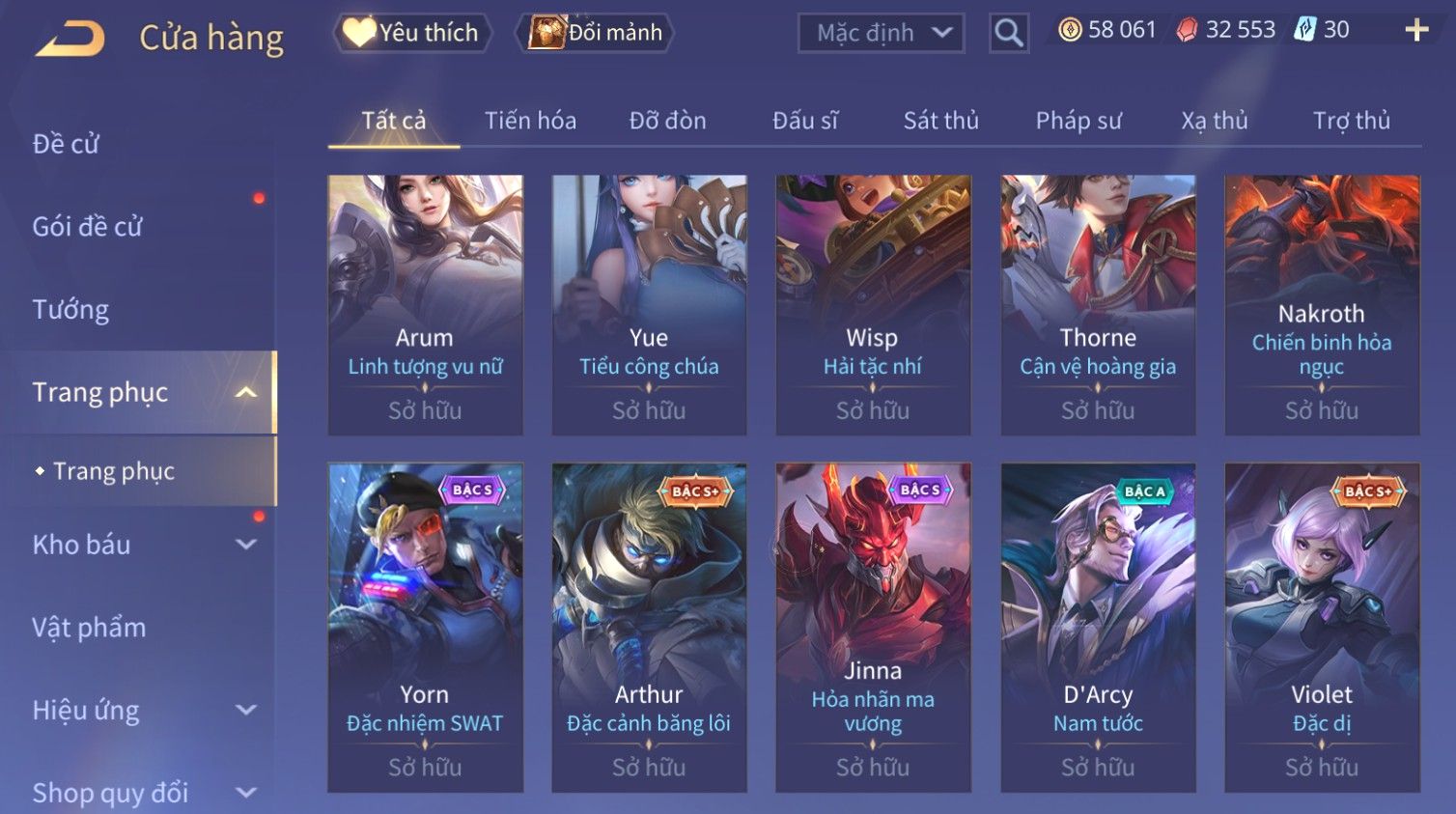This screenshot has width=1456, height=814.
Task: Select the Nakroth Chiến binh hỏa ngục skin
Action: (1322, 305)
